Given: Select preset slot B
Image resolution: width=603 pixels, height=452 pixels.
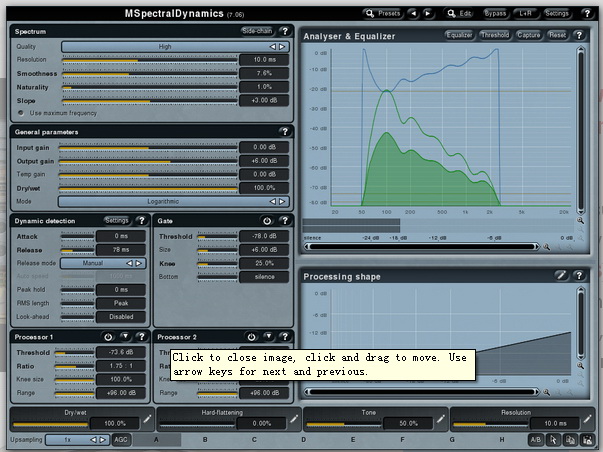Looking at the screenshot, I should coord(205,440).
